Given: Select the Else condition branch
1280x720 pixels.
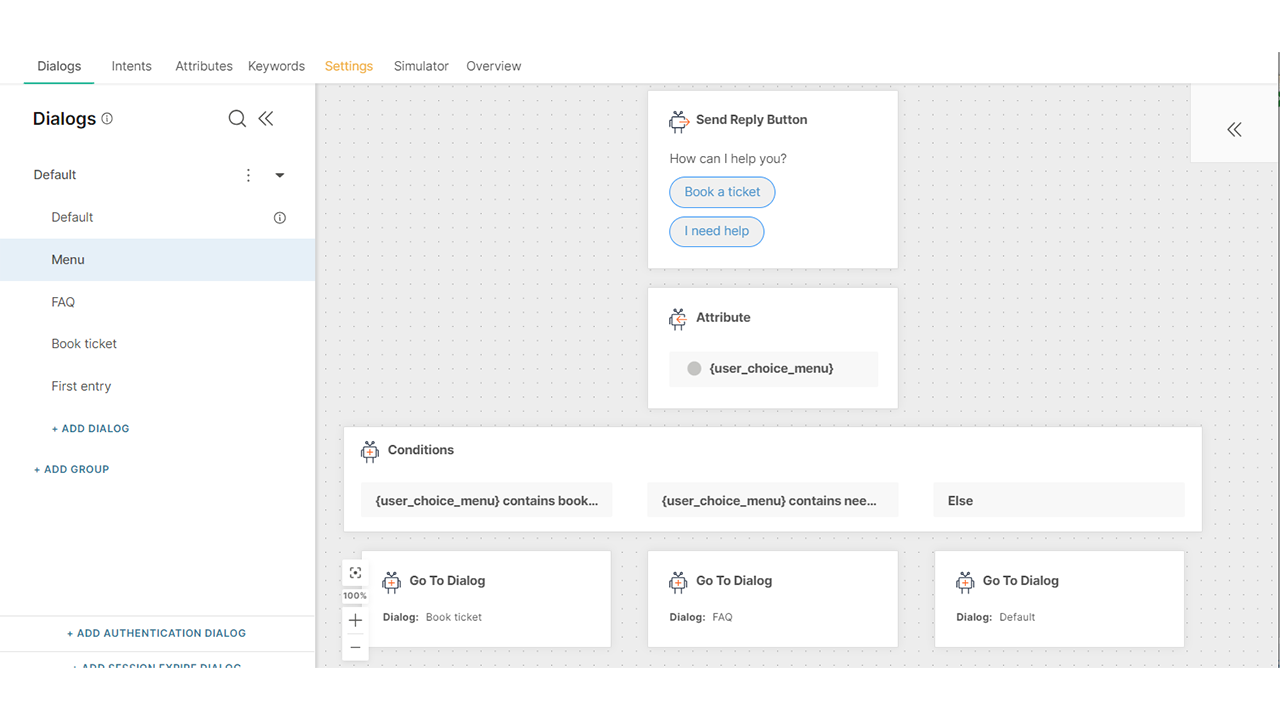Looking at the screenshot, I should pyautogui.click(x=1058, y=500).
